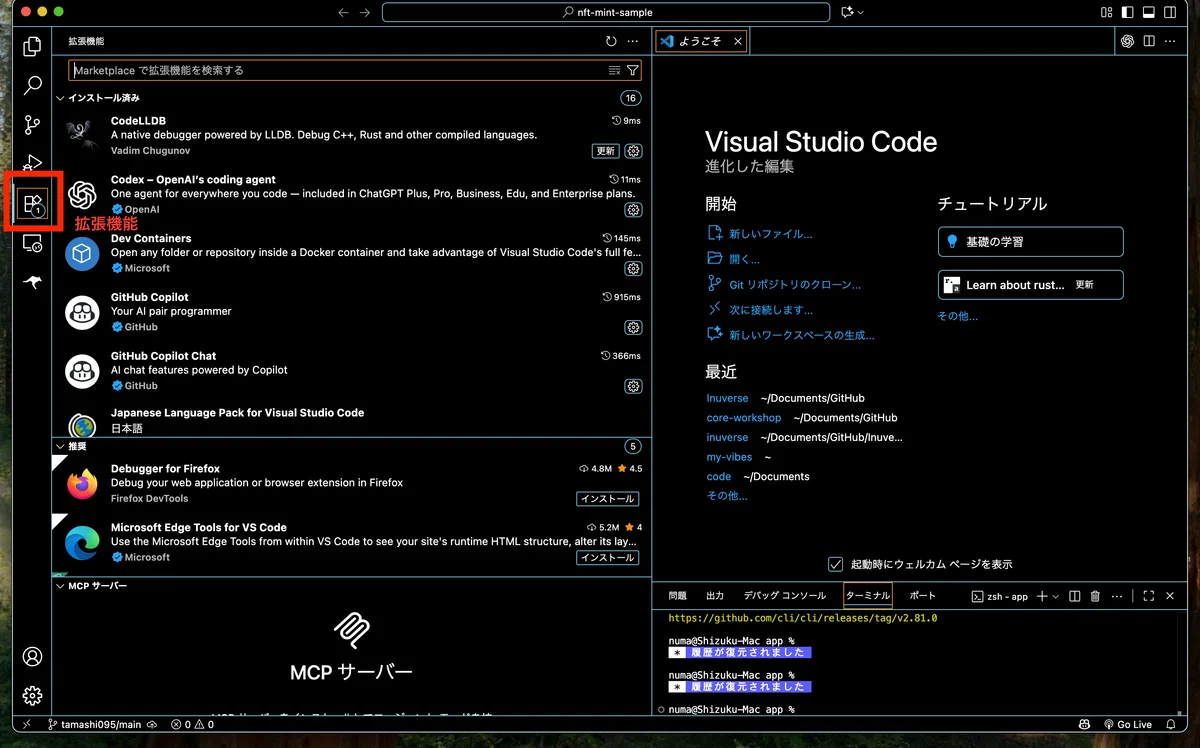
Task: Open the kangaroo icon view in activity bar
Action: (33, 283)
